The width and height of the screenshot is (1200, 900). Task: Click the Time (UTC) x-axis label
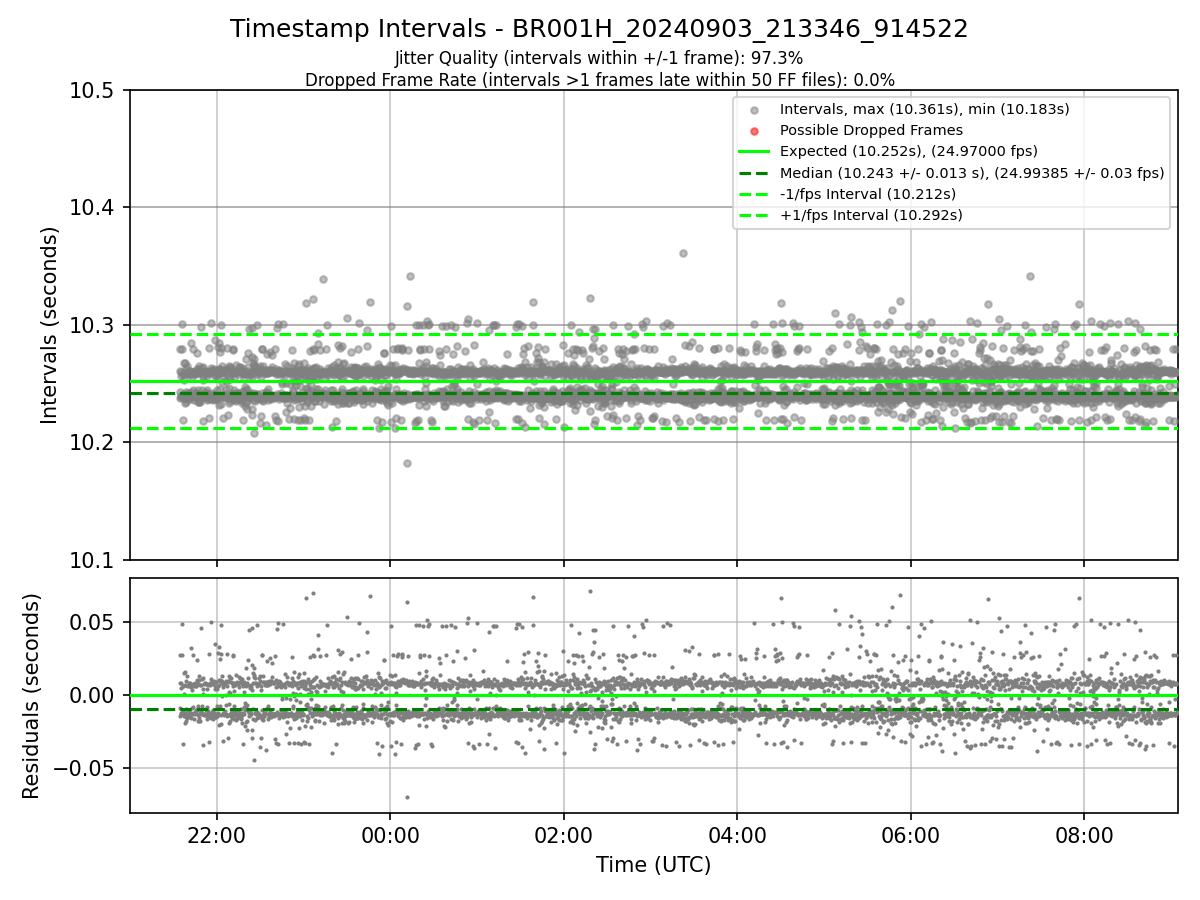[653, 865]
